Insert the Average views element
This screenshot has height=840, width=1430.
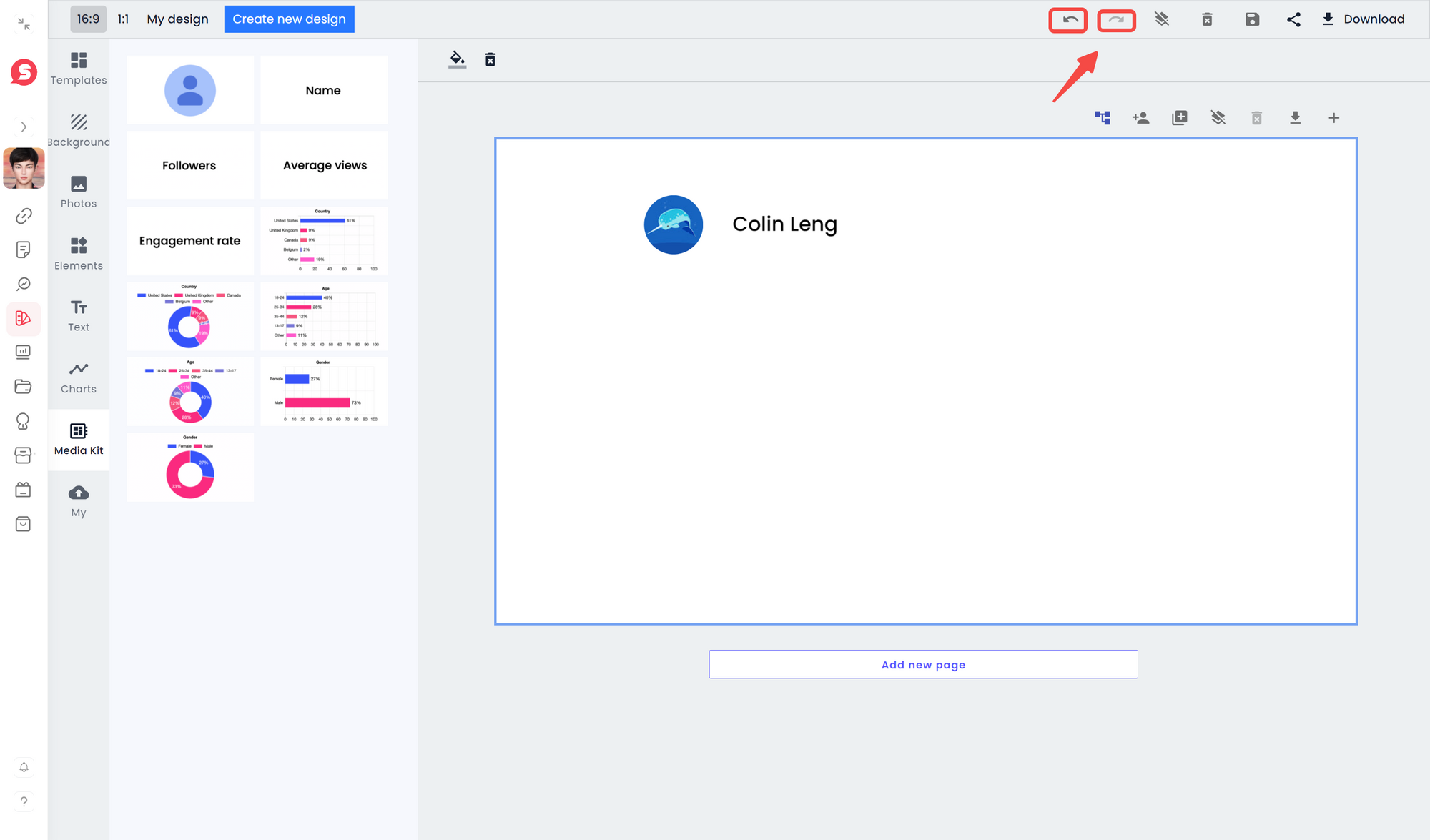click(x=324, y=165)
